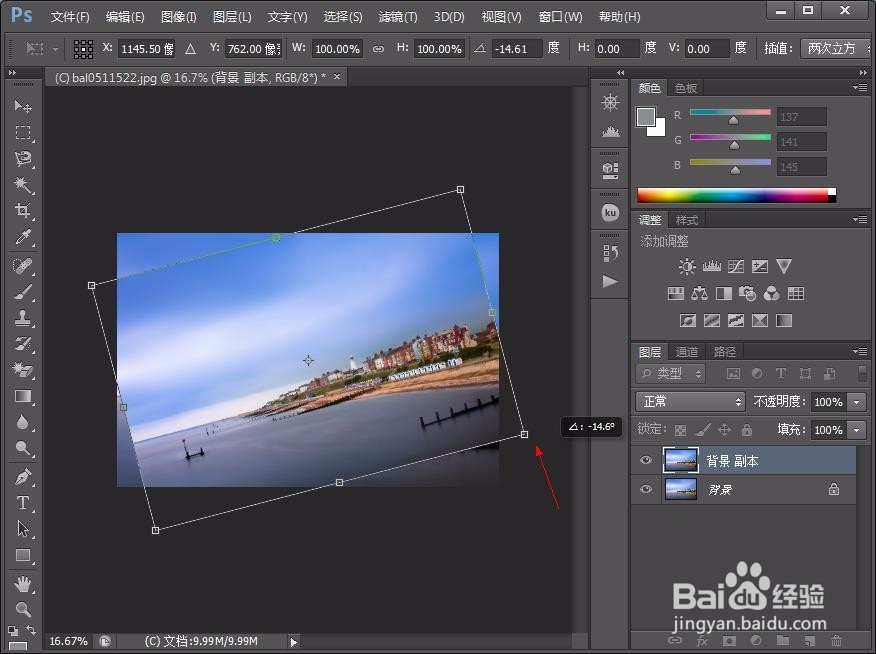The height and width of the screenshot is (654, 876).
Task: Toggle relative positioning triangle for reference point
Action: point(191,49)
